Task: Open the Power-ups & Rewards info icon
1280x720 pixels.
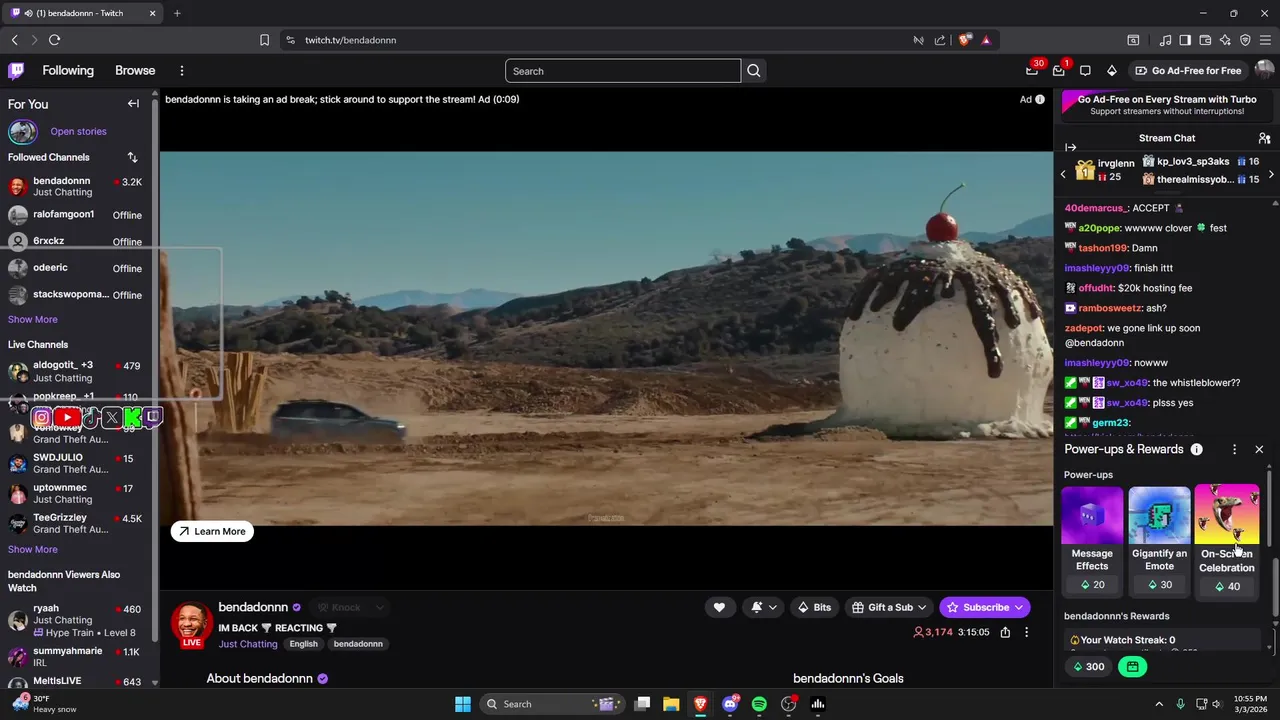Action: point(1196,449)
